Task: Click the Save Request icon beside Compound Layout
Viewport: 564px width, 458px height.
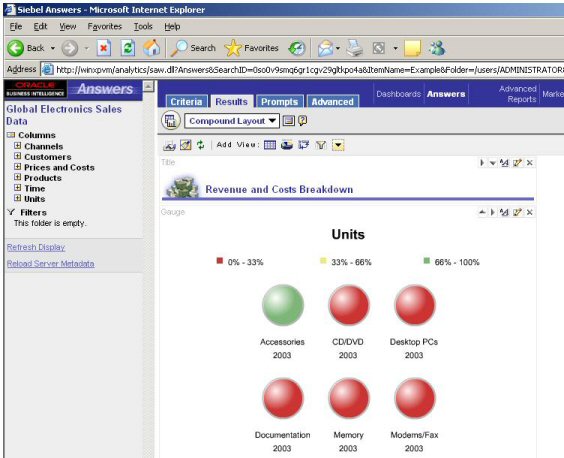Action: (x=288, y=121)
